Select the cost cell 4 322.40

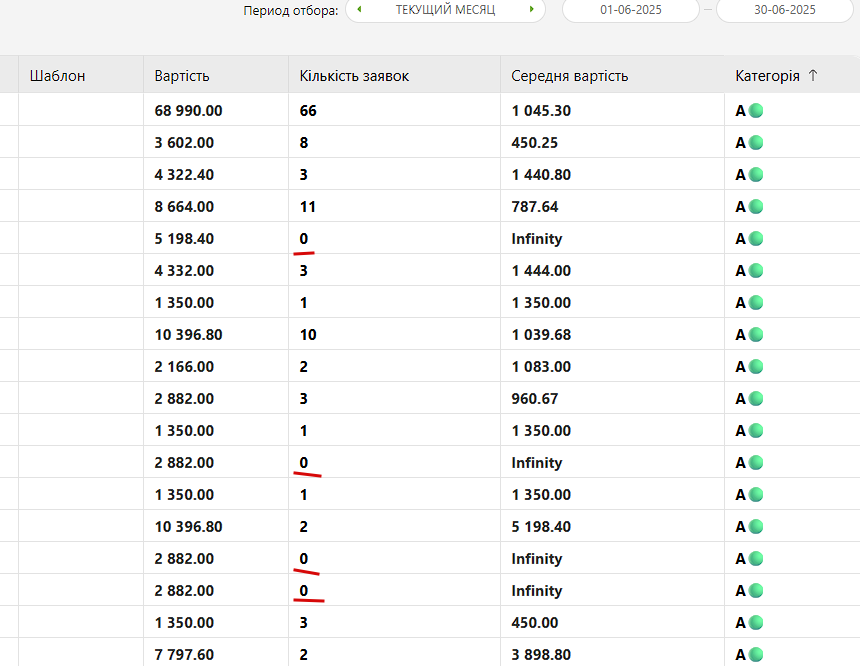184,174
